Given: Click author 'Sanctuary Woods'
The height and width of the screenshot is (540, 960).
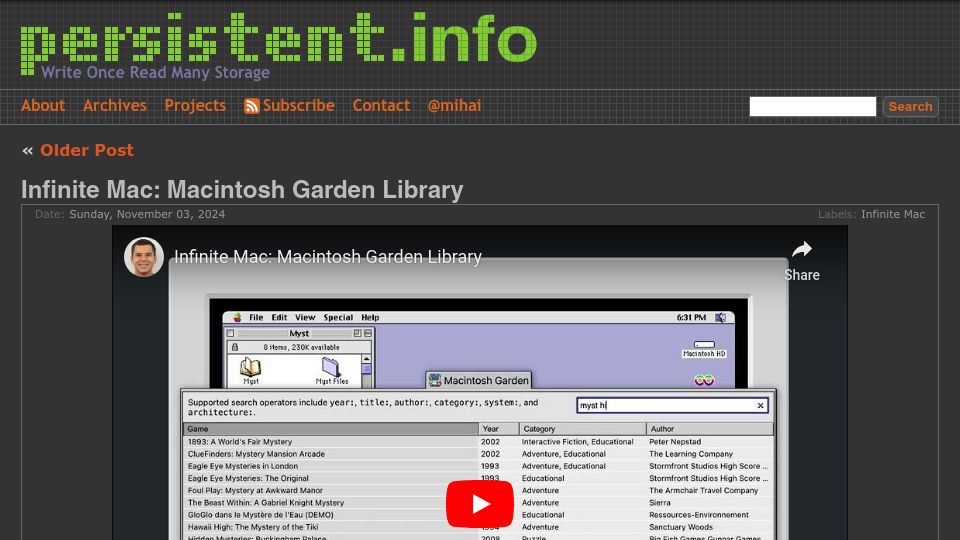Looking at the screenshot, I should (x=681, y=527).
